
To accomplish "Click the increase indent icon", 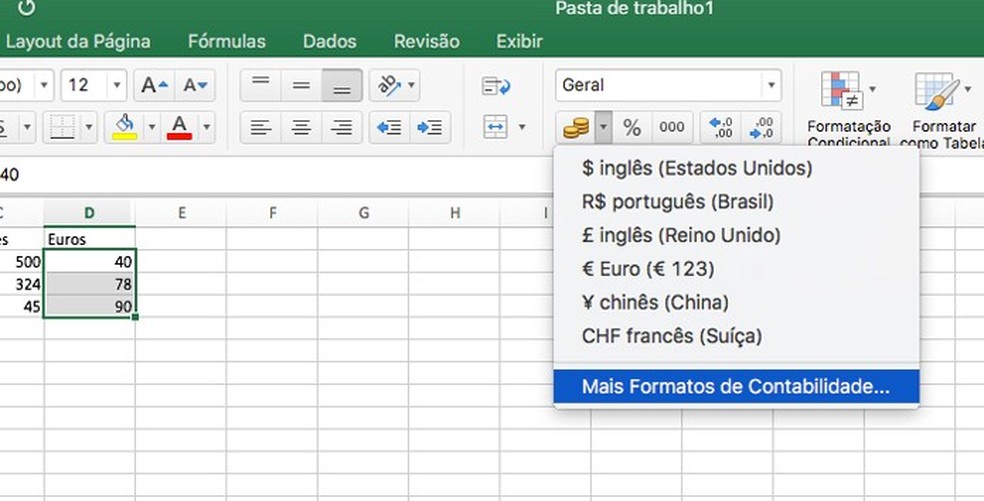I will click(x=430, y=127).
